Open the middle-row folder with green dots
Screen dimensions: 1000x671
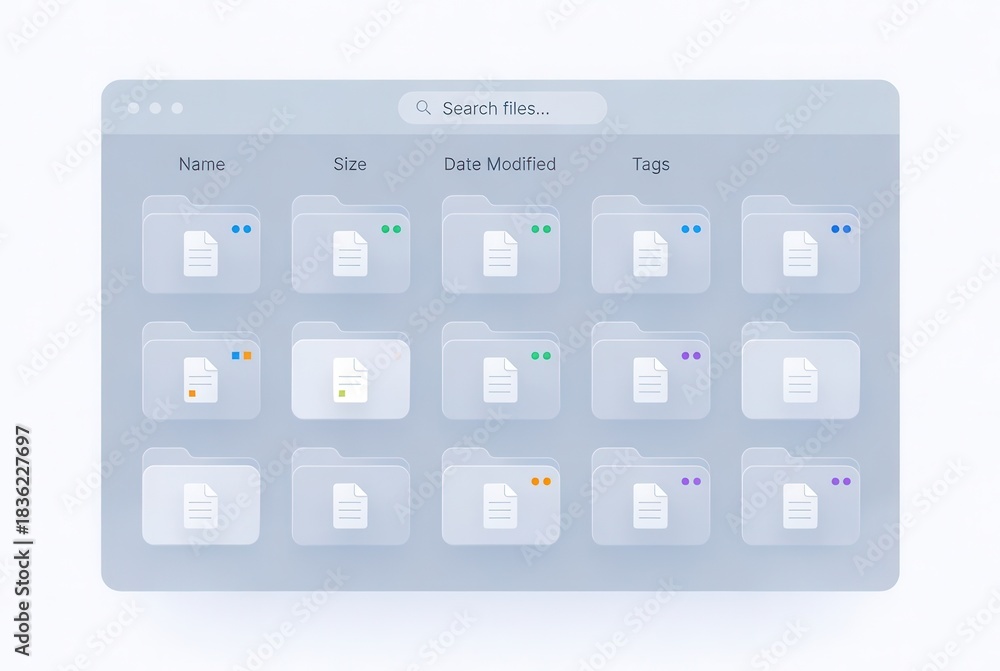point(501,371)
